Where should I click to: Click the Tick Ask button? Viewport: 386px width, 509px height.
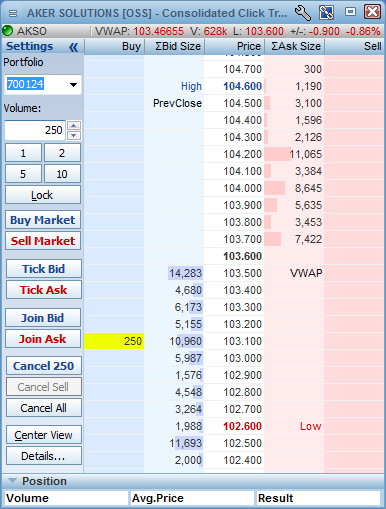44,290
